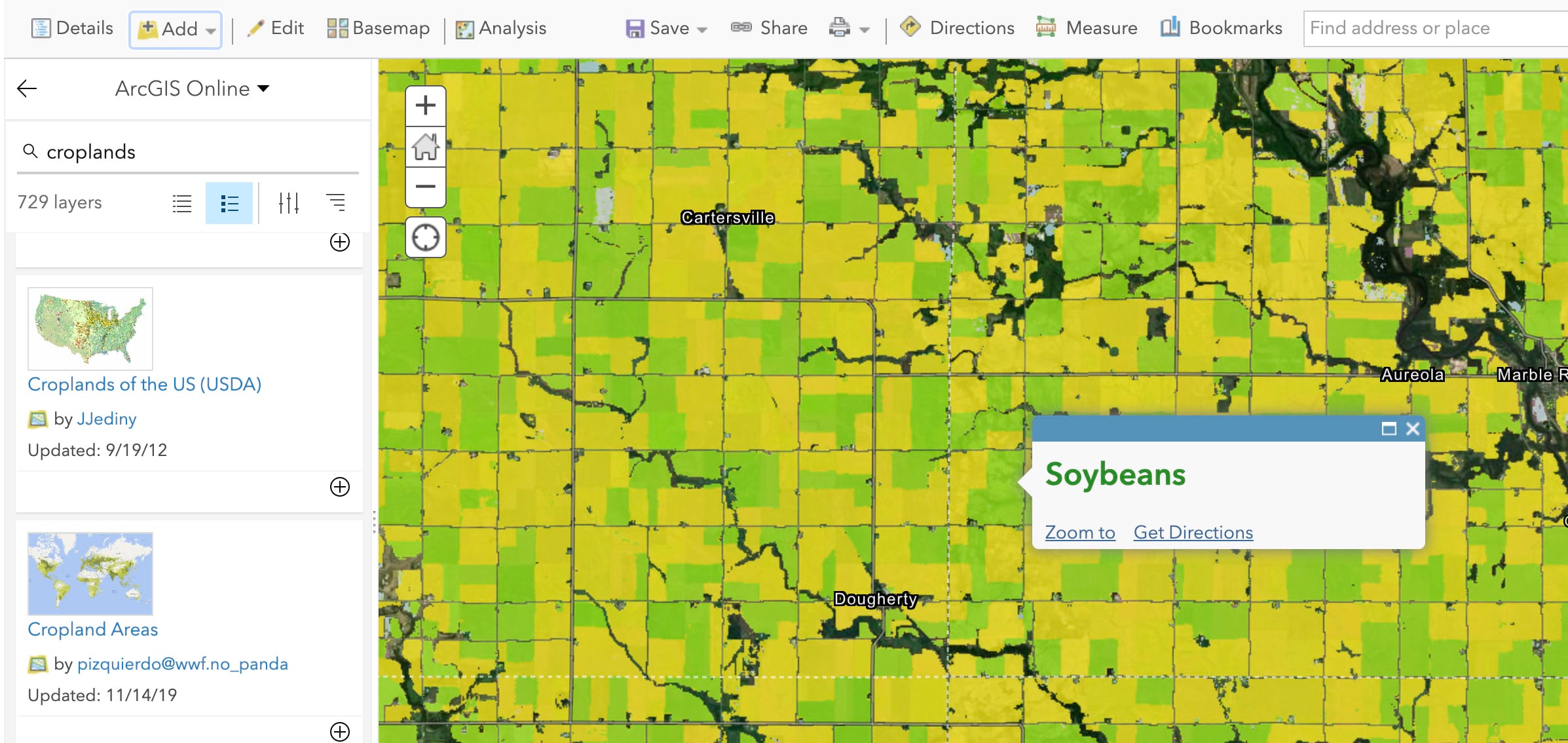Open the filter options icon
Viewport: 1568px width, 743px height.
point(288,203)
